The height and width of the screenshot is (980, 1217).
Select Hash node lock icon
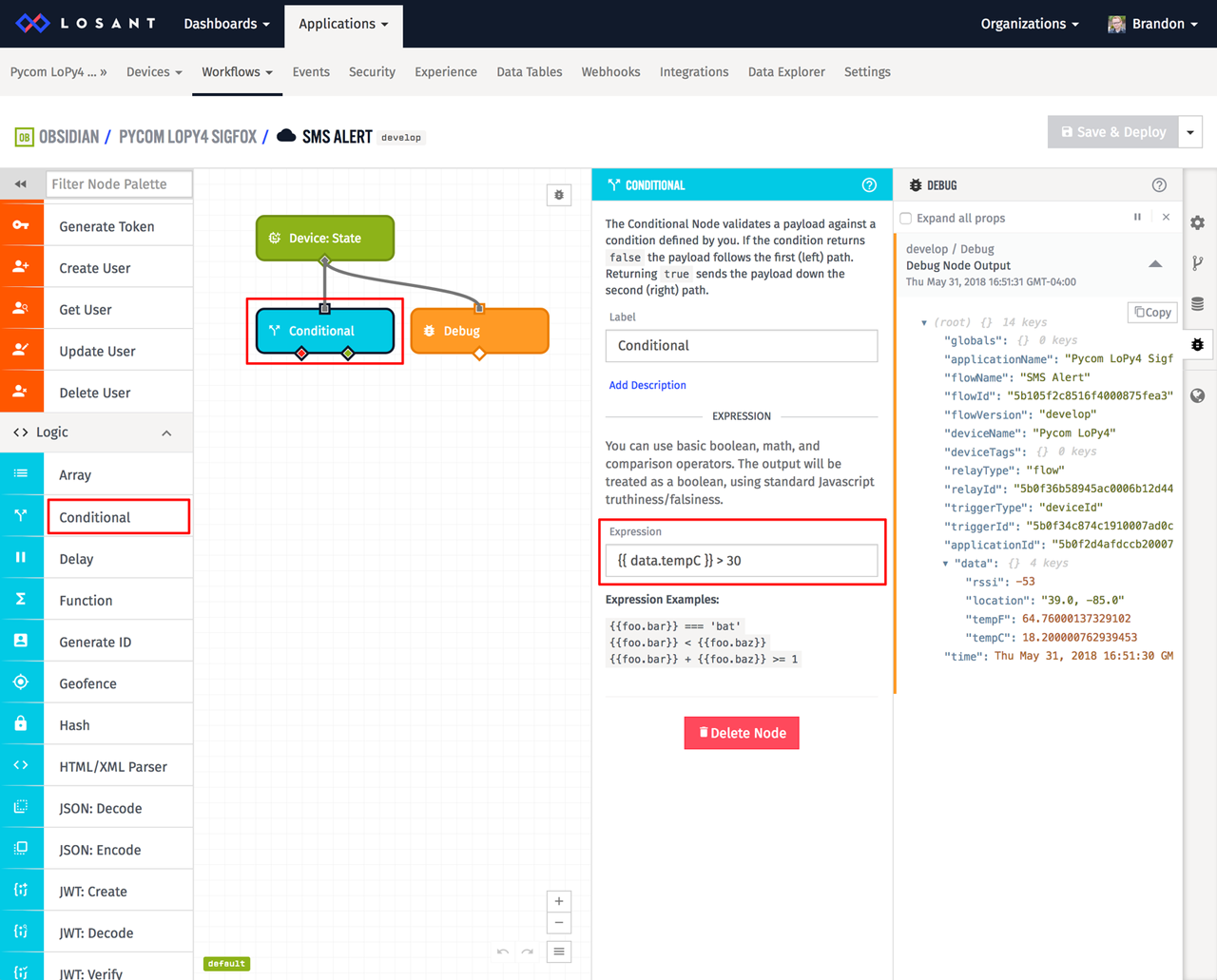click(x=21, y=724)
